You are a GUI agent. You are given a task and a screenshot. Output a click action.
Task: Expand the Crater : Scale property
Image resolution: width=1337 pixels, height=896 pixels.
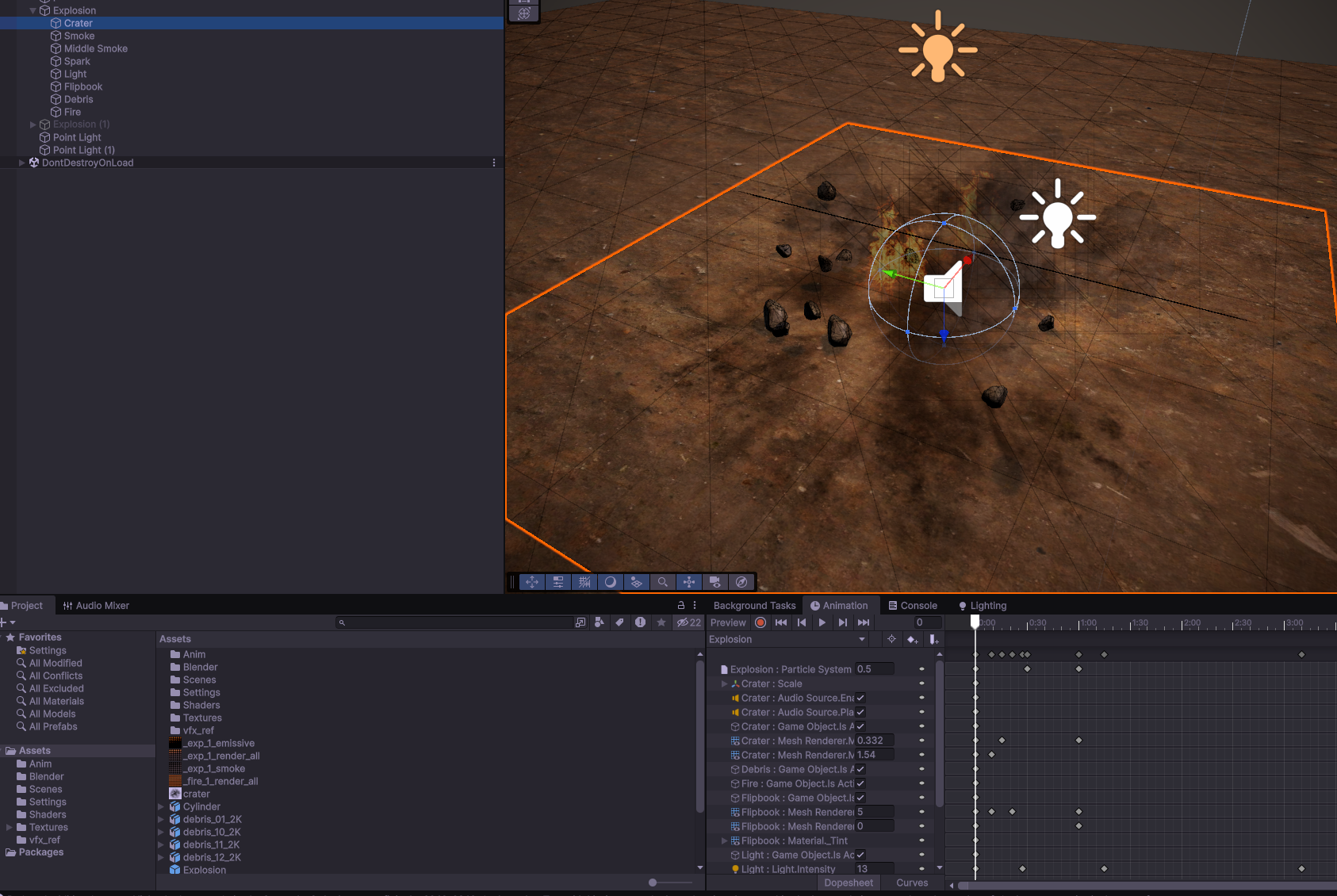724,683
